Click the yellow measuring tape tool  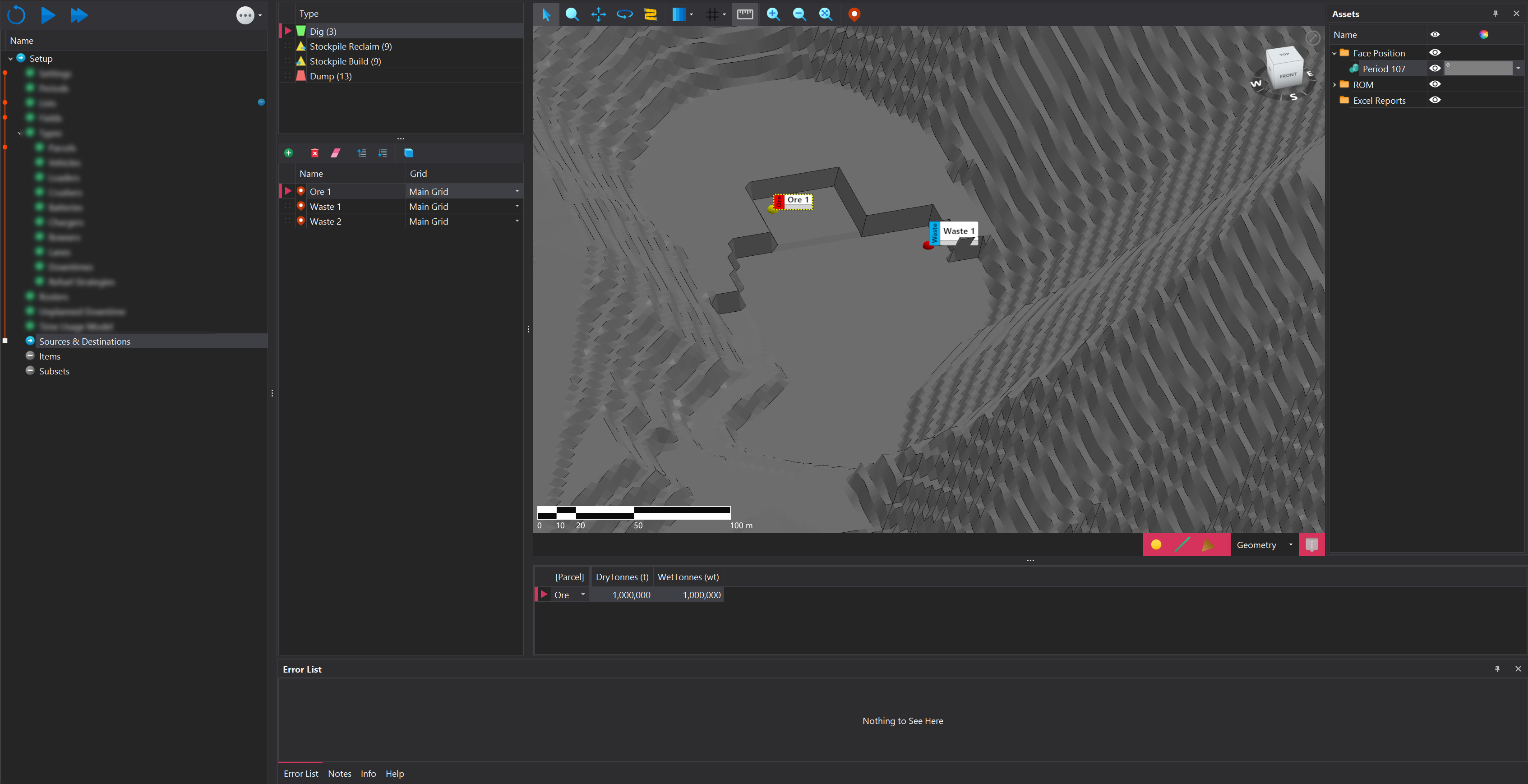[x=651, y=14]
